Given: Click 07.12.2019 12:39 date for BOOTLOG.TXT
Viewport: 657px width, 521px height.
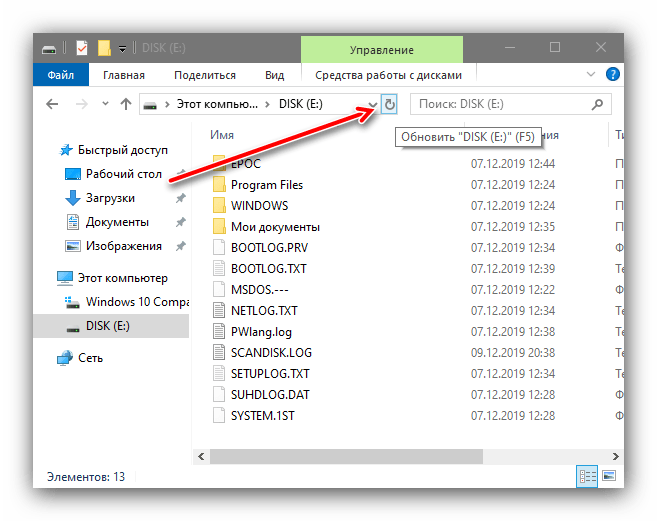Looking at the screenshot, I should point(513,269).
